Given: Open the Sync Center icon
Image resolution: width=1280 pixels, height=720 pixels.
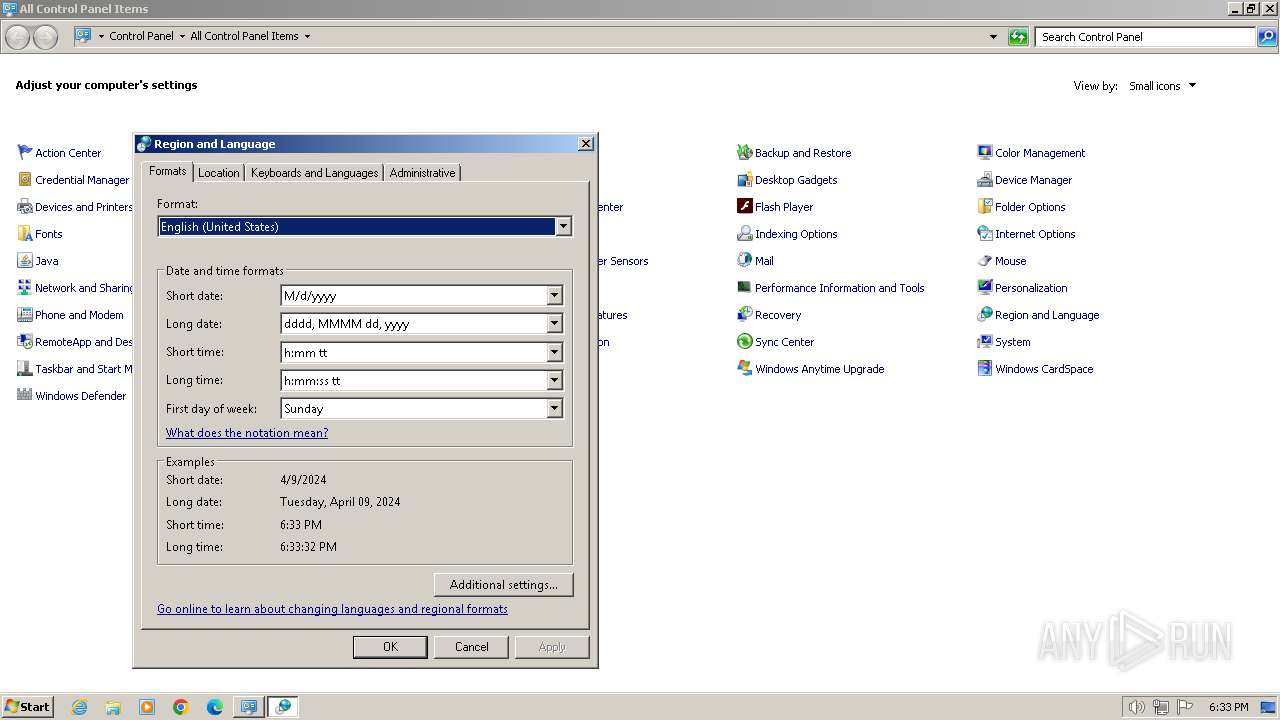Looking at the screenshot, I should [744, 342].
